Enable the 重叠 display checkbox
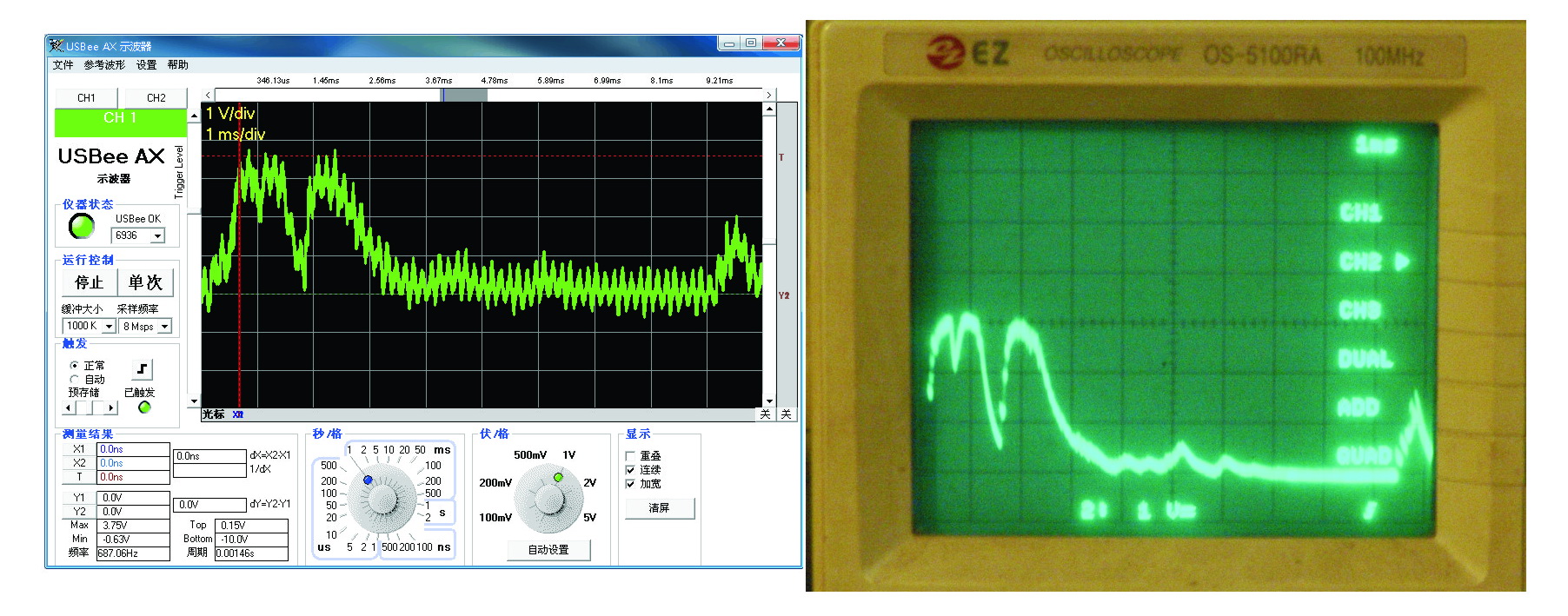This screenshot has height=616, width=1568. pyautogui.click(x=630, y=456)
